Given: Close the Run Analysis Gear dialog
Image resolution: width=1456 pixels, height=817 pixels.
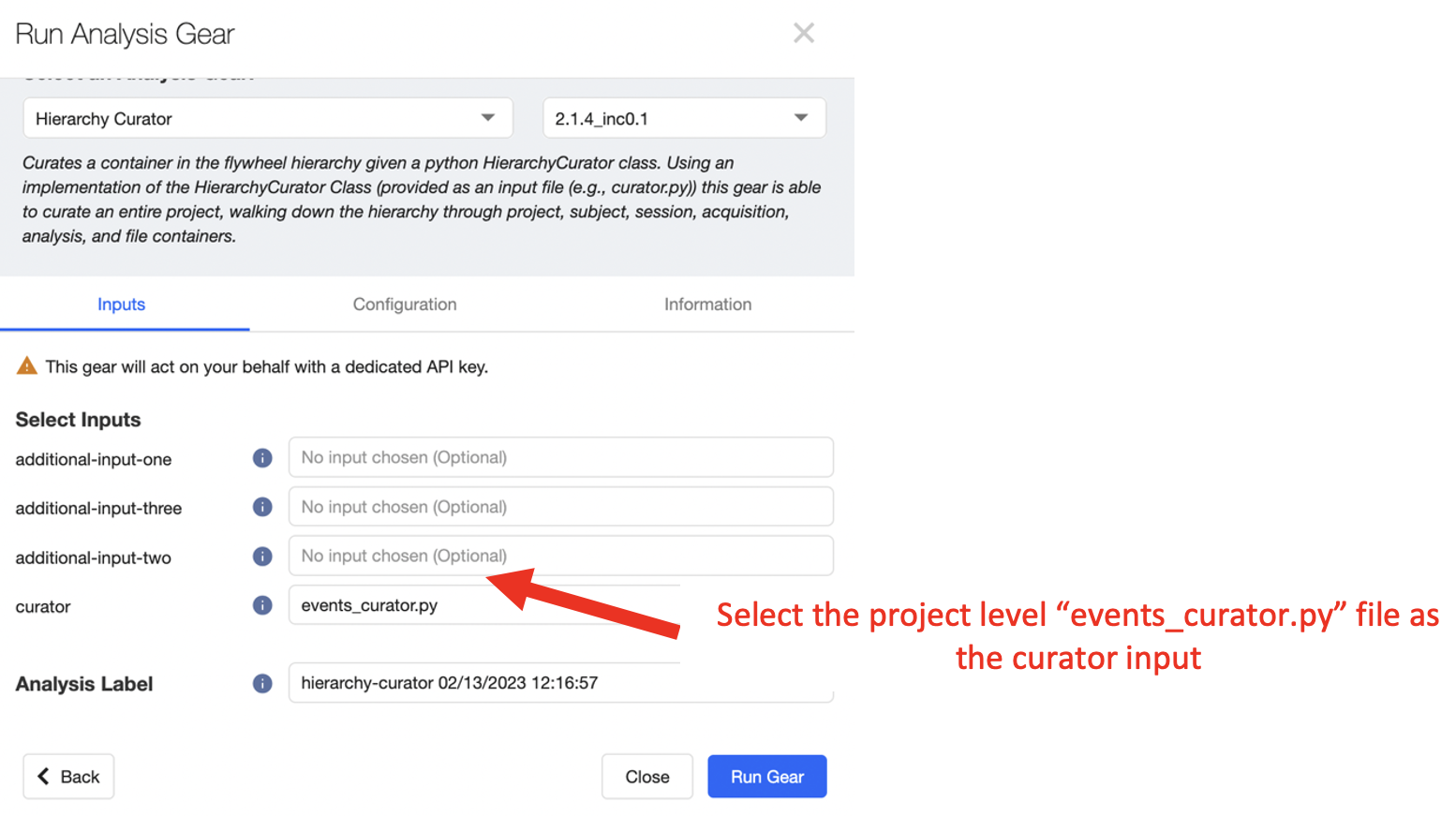Looking at the screenshot, I should click(804, 33).
